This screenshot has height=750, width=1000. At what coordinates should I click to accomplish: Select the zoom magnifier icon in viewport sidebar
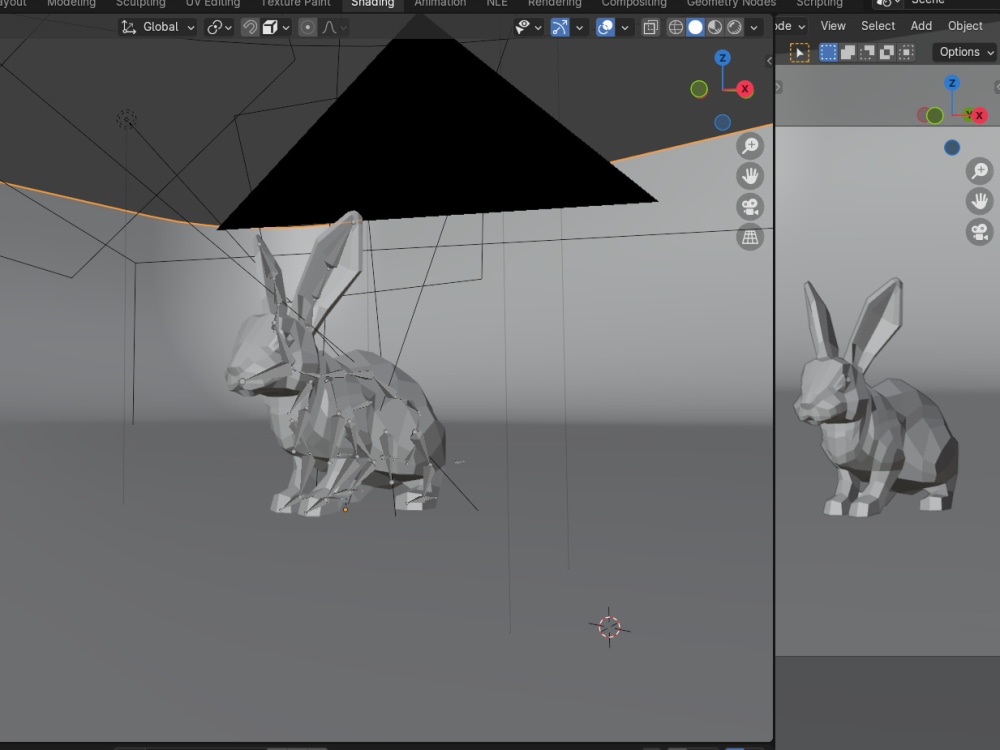point(750,144)
